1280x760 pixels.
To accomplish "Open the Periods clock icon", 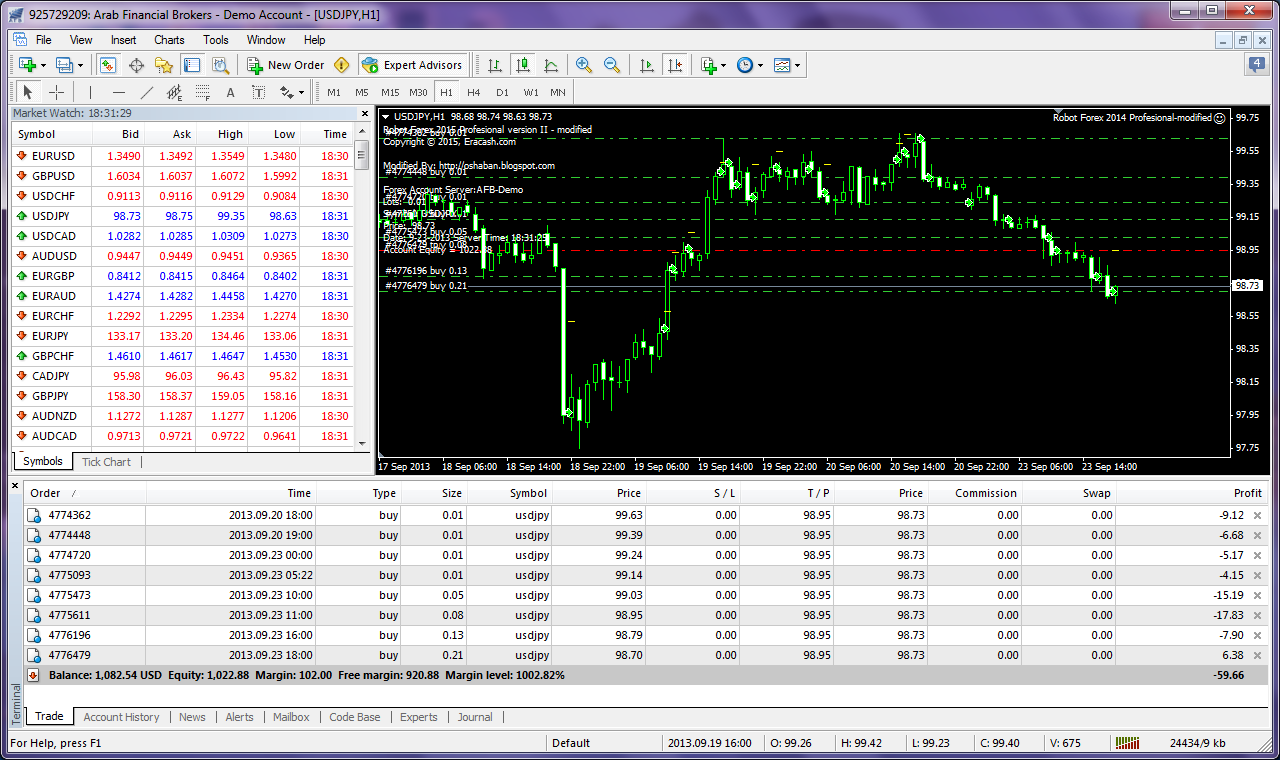I will tap(745, 65).
